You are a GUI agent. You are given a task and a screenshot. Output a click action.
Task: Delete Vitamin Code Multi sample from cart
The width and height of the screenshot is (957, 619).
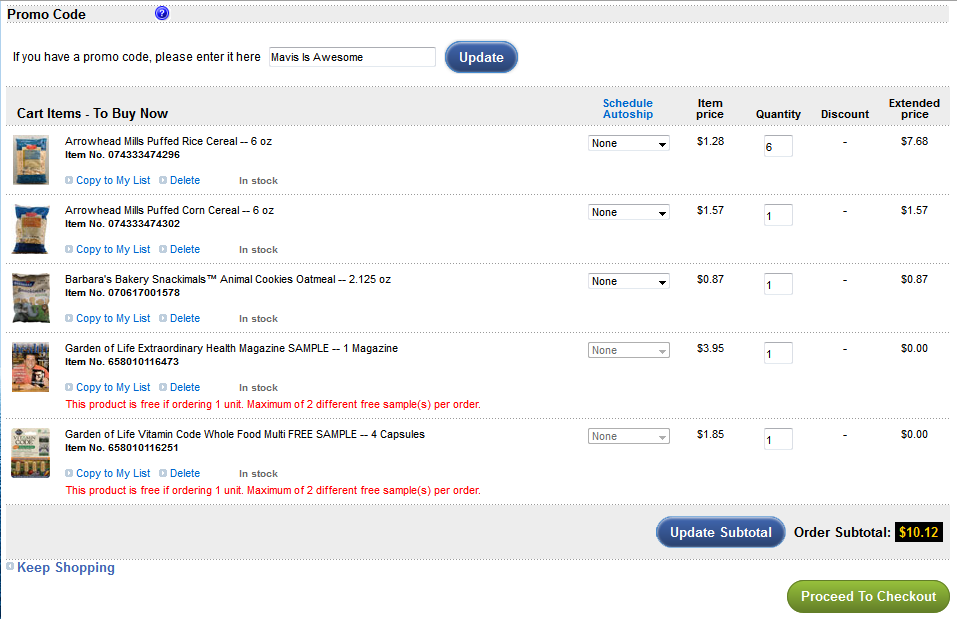(x=184, y=473)
